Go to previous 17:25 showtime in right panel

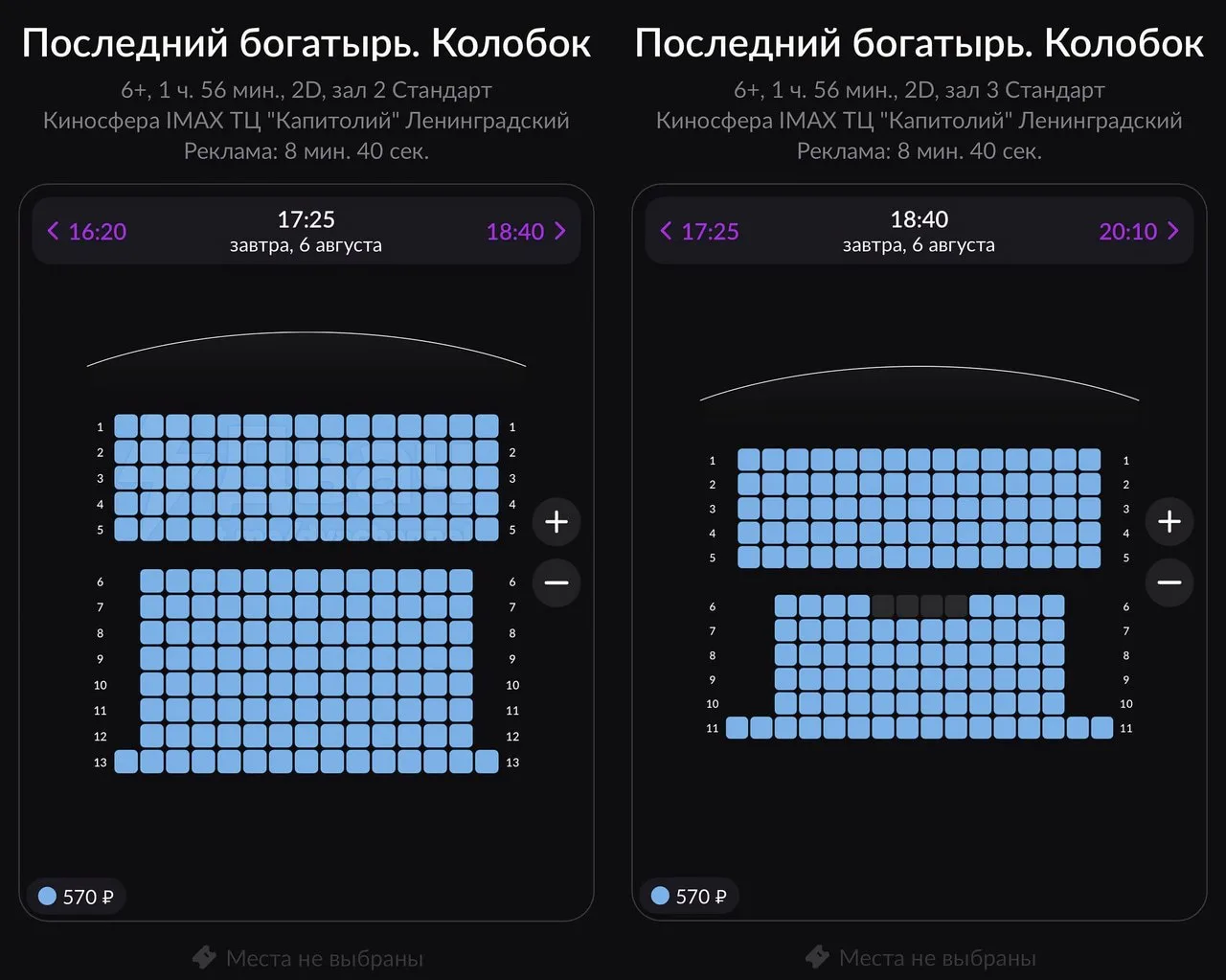[x=700, y=231]
